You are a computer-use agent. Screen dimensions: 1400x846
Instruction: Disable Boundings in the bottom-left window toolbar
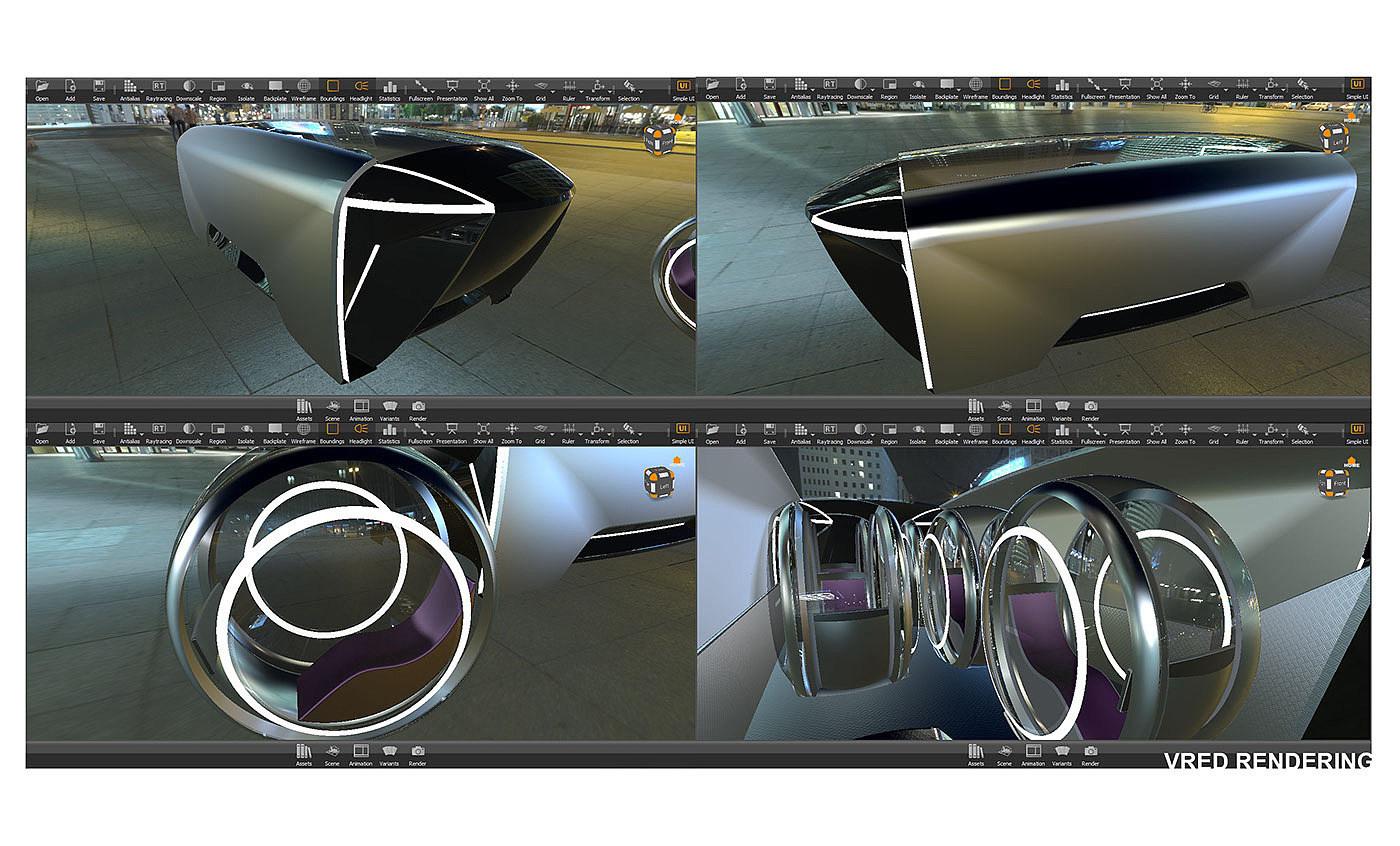[333, 431]
